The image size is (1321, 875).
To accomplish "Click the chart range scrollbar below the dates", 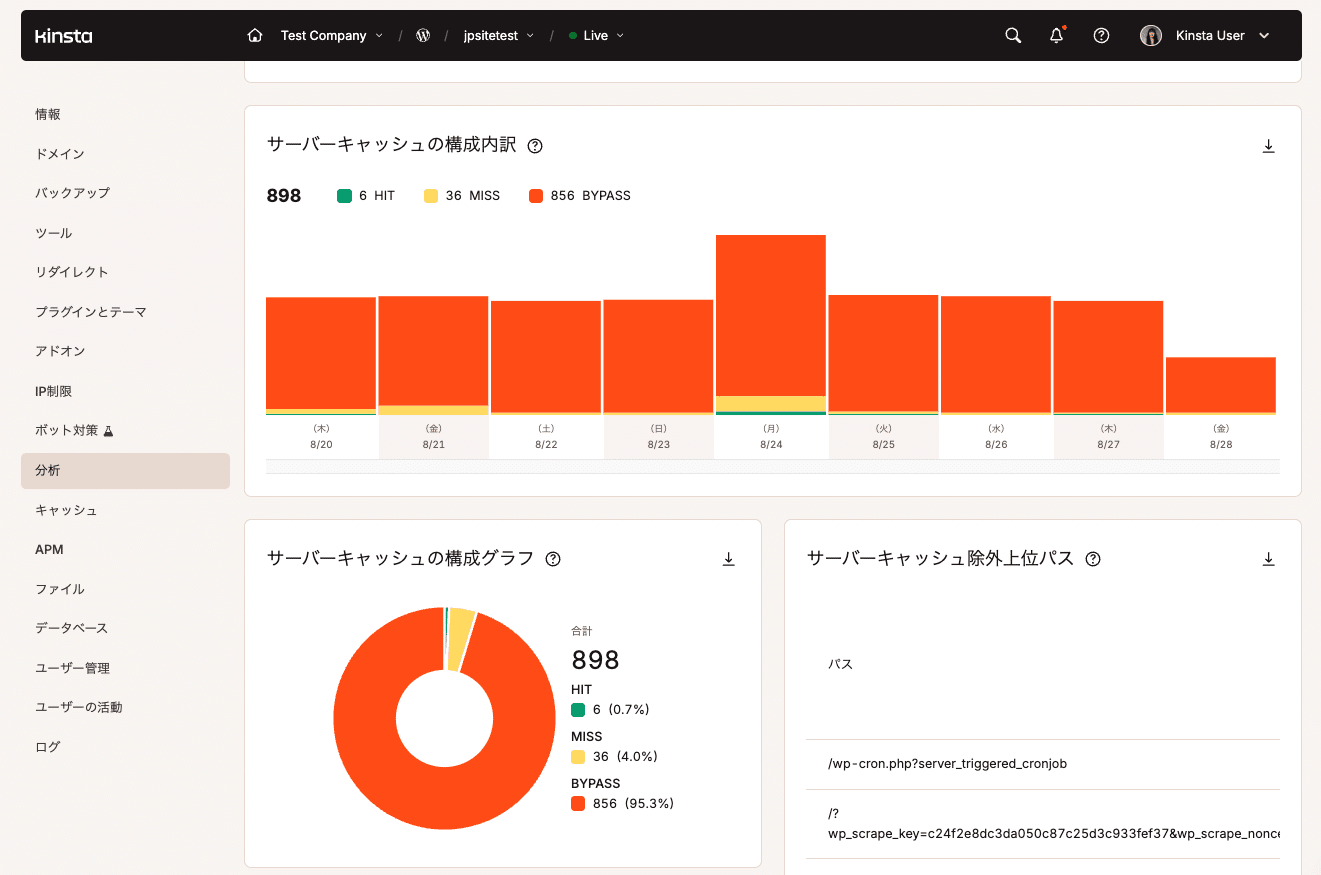I will tap(773, 467).
